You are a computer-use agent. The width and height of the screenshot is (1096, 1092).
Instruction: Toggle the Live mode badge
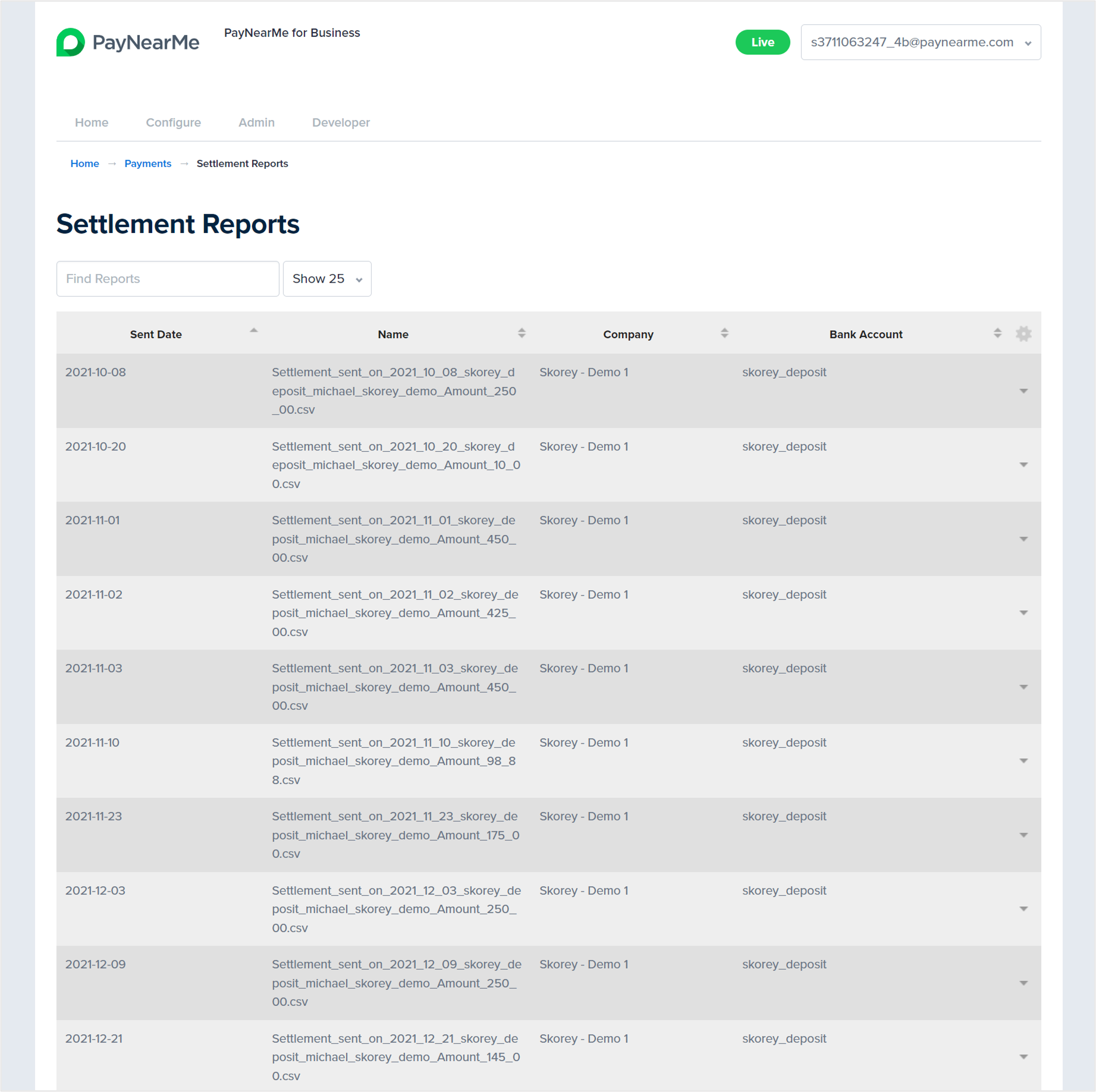[762, 42]
